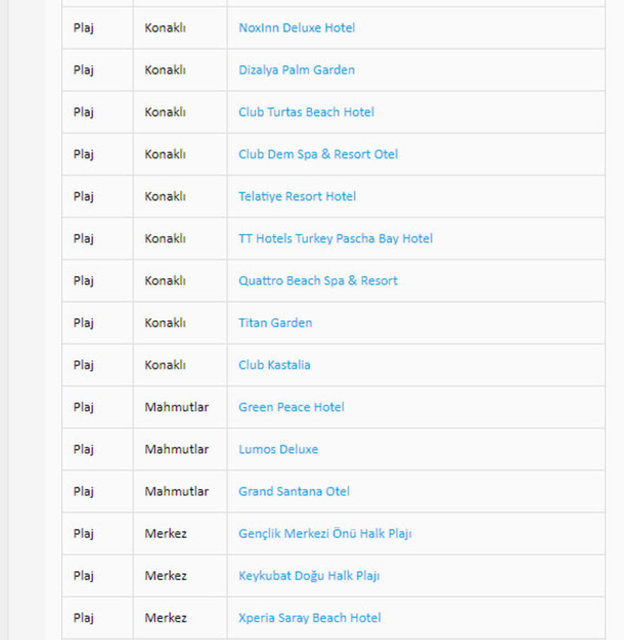Open the Telatiye Resort Hotel link
Image resolution: width=624 pixels, height=640 pixels.
coord(297,196)
